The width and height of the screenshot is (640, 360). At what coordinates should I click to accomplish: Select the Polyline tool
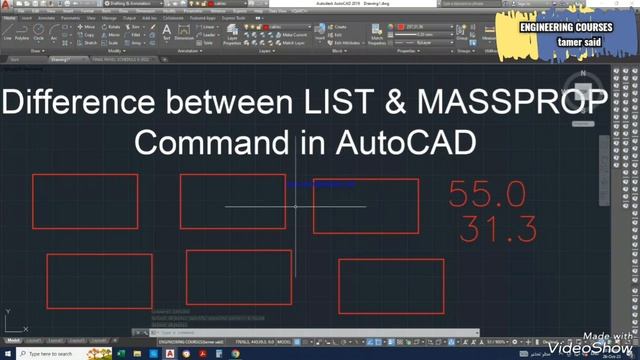22,32
